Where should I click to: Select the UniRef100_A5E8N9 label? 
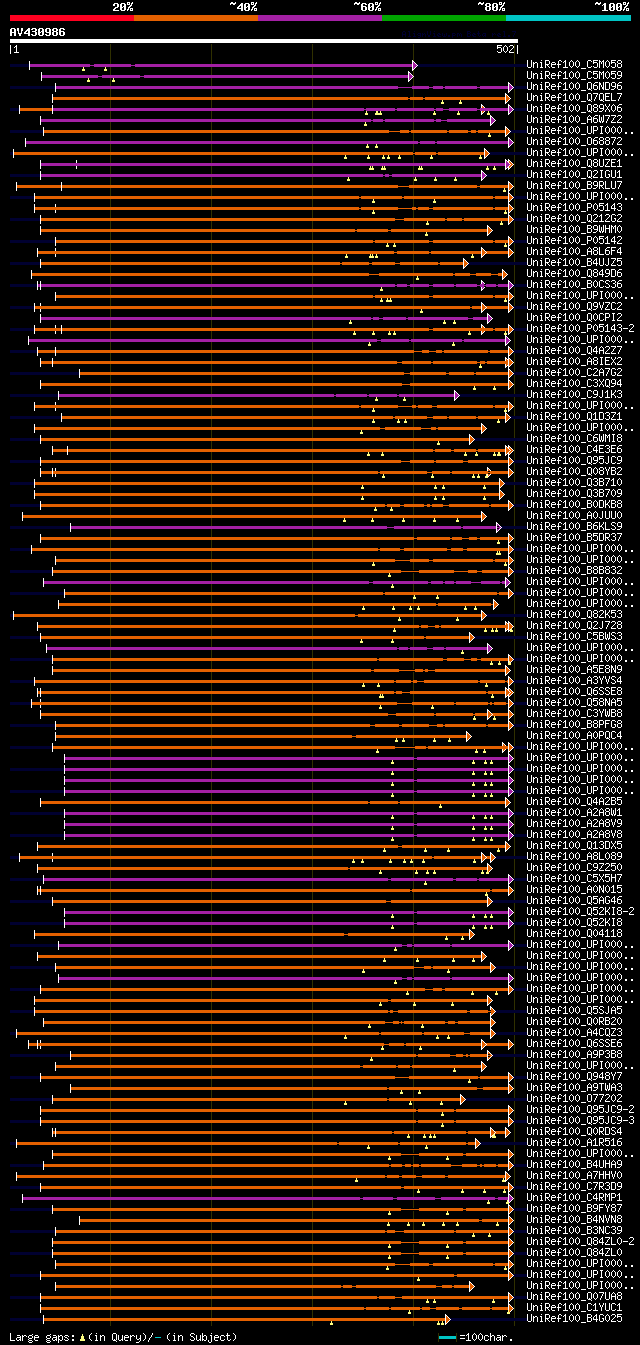pos(574,669)
